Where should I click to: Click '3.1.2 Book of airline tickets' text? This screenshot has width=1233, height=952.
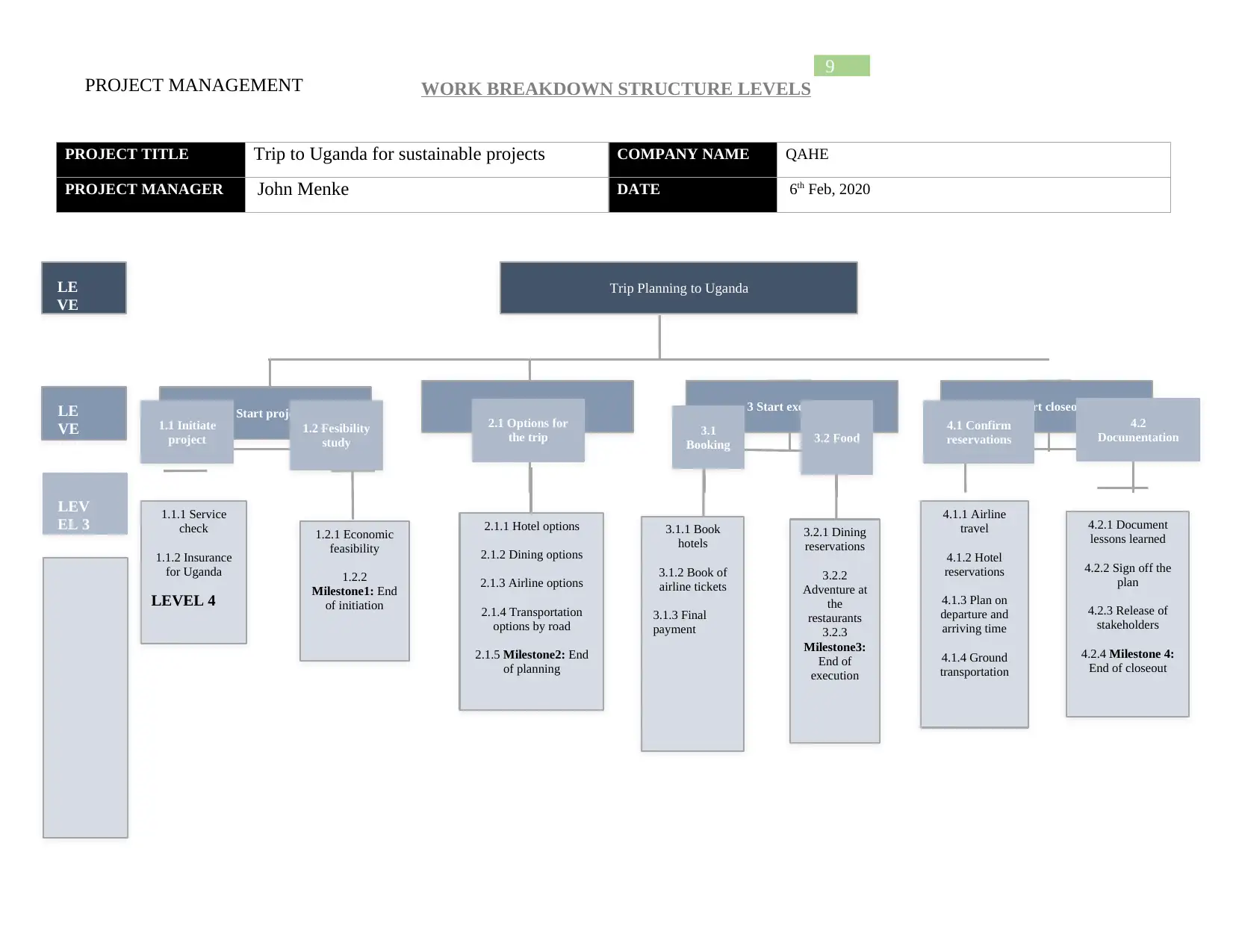(692, 579)
